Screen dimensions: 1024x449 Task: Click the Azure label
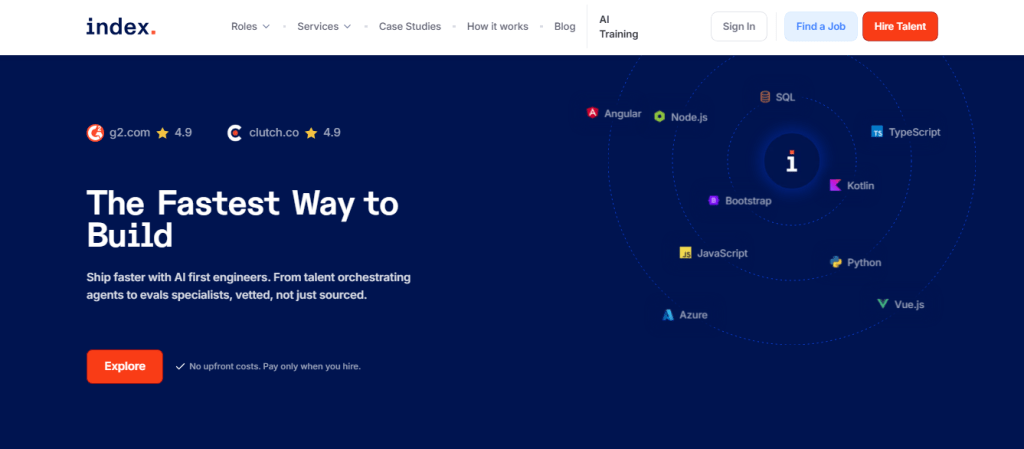694,315
